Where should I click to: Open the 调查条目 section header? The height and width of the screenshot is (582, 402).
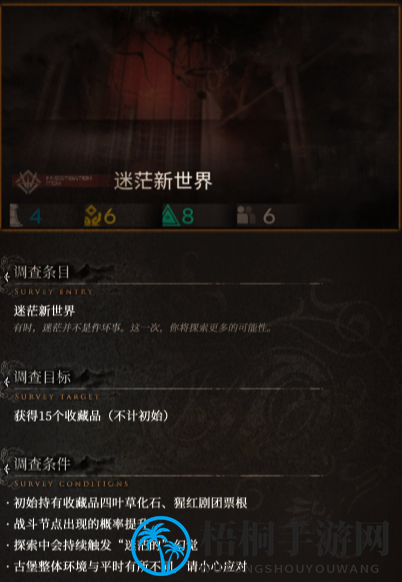coord(42,272)
